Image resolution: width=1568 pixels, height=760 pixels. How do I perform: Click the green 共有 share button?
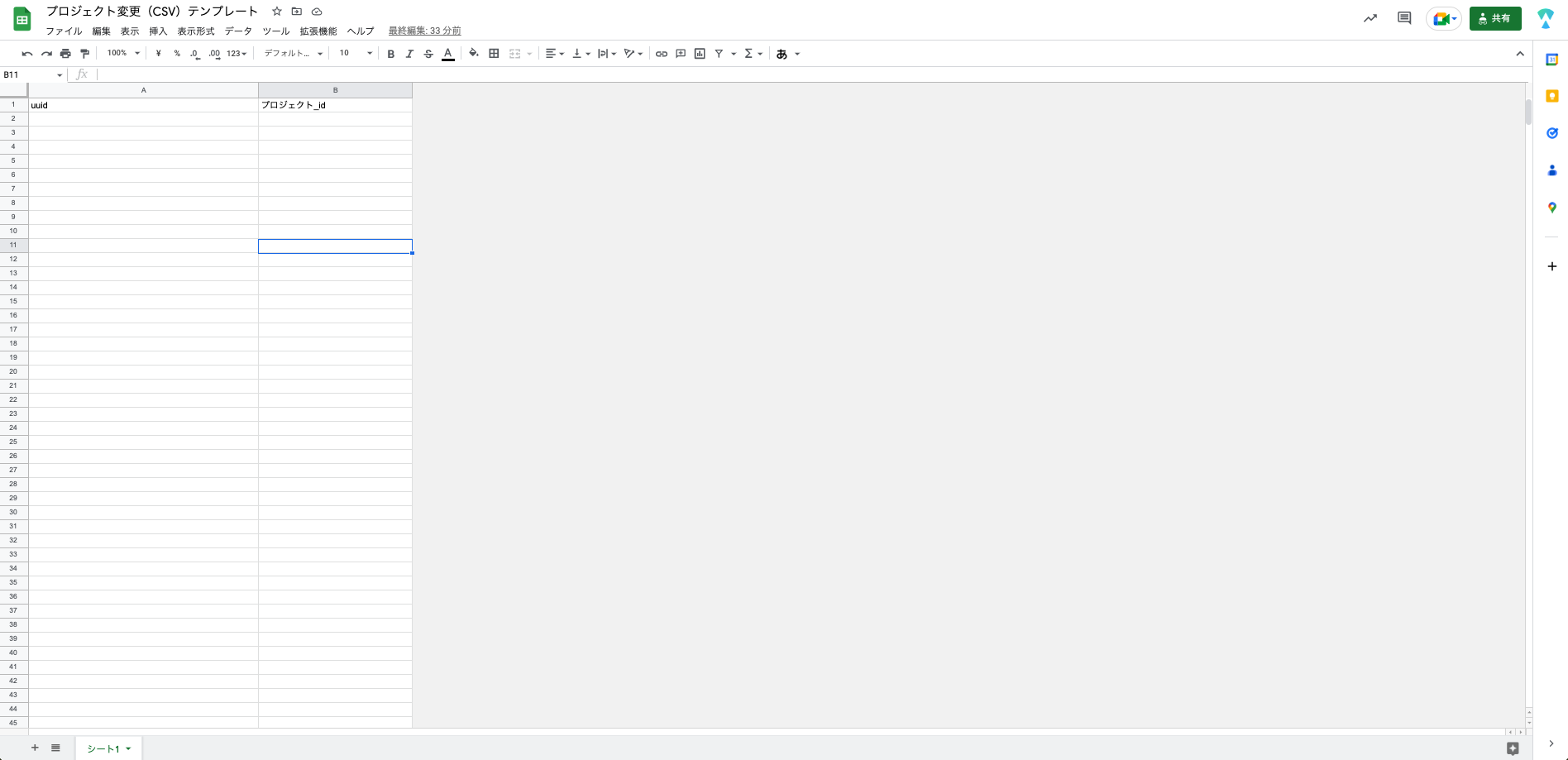pos(1494,18)
